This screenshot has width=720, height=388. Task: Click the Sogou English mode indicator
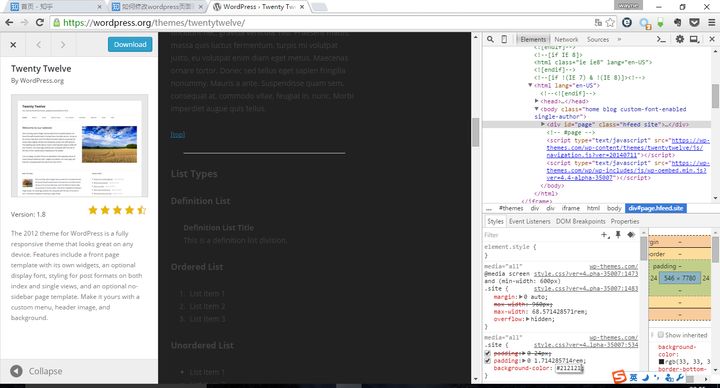point(633,377)
